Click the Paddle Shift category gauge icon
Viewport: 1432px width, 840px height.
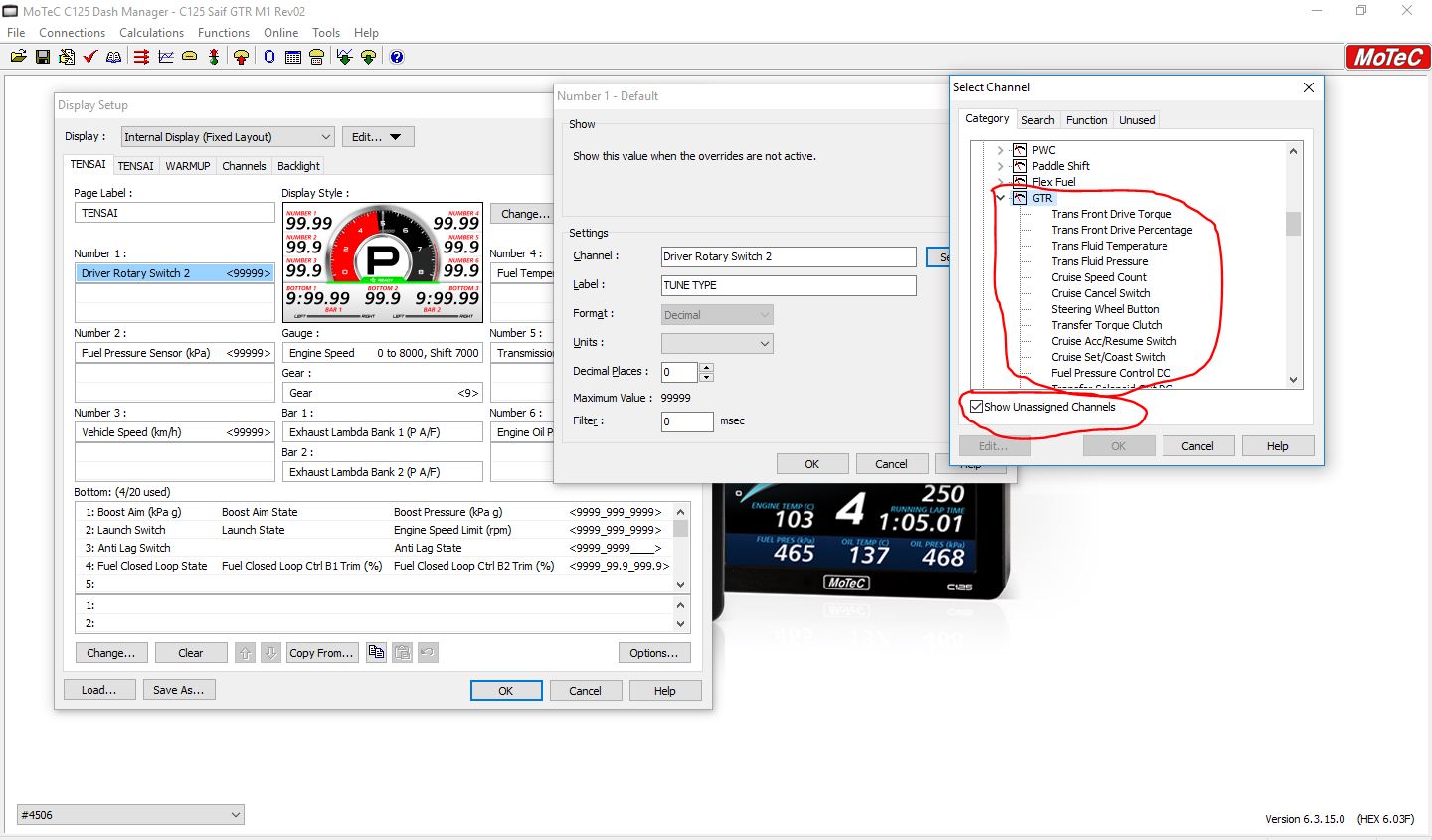tap(1020, 166)
